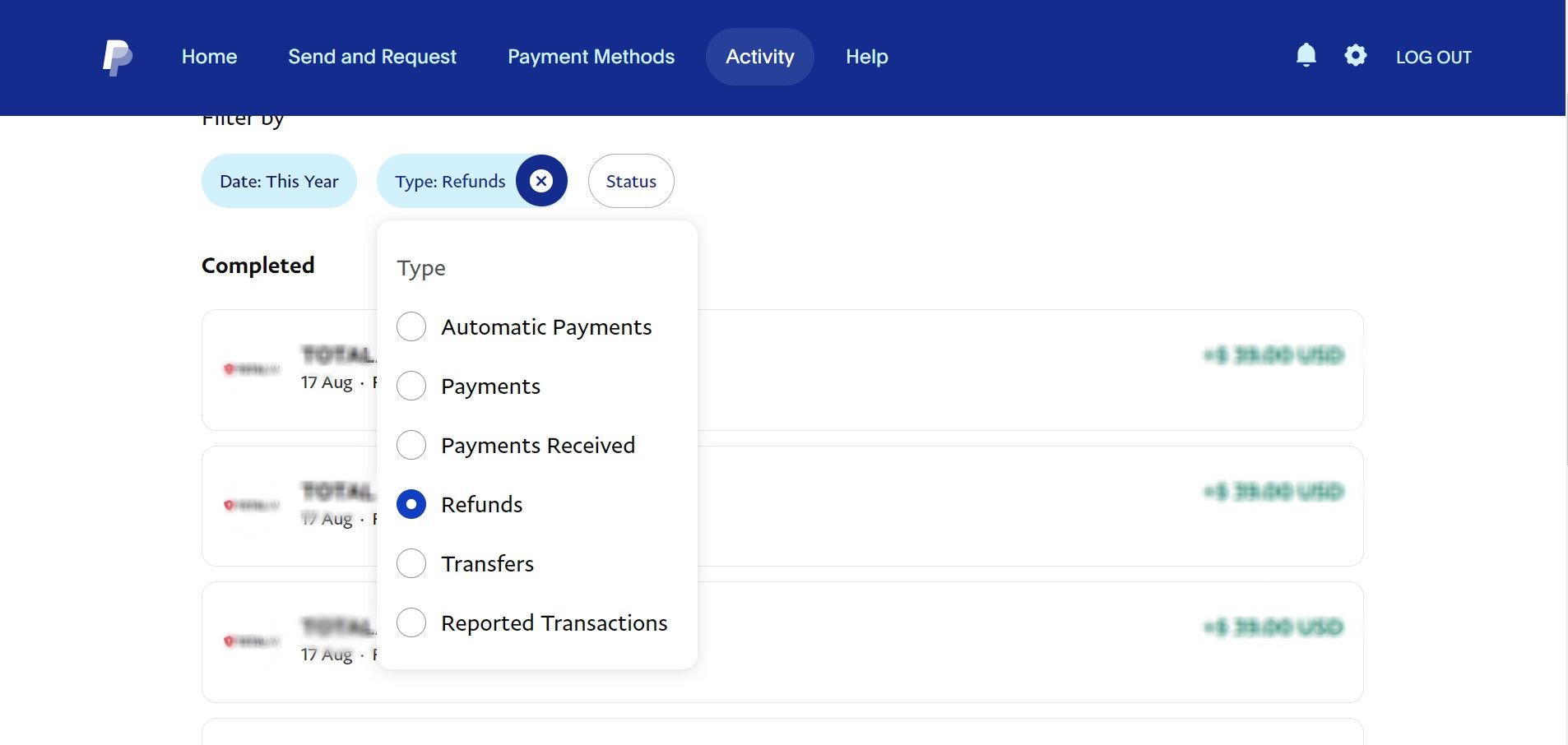
Task: Click LOG OUT
Action: [x=1433, y=56]
